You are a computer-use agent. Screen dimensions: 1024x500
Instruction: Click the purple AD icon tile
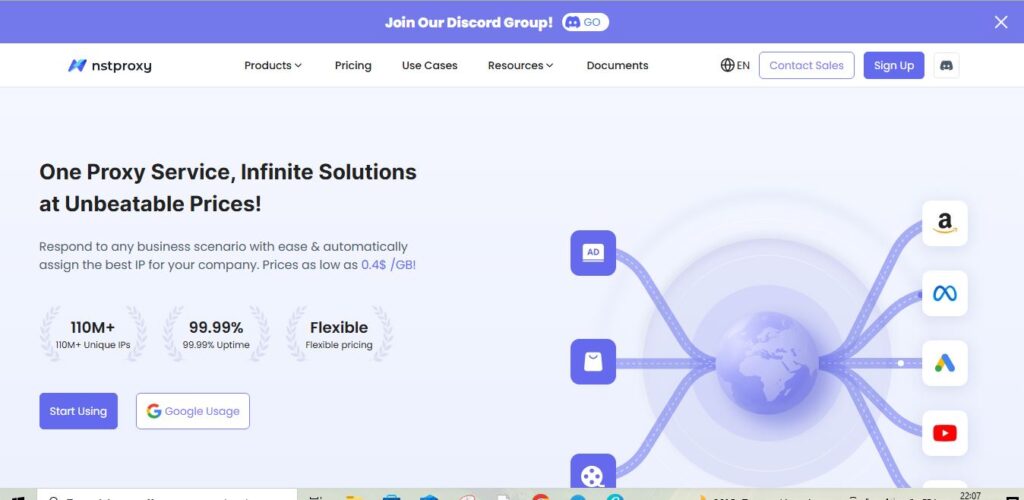tap(593, 253)
